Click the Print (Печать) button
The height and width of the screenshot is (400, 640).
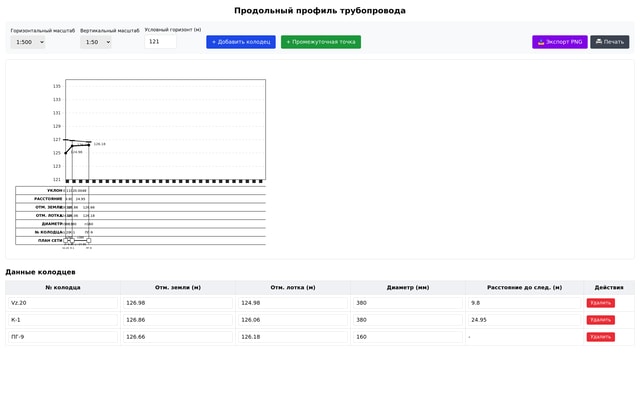[x=609, y=42]
